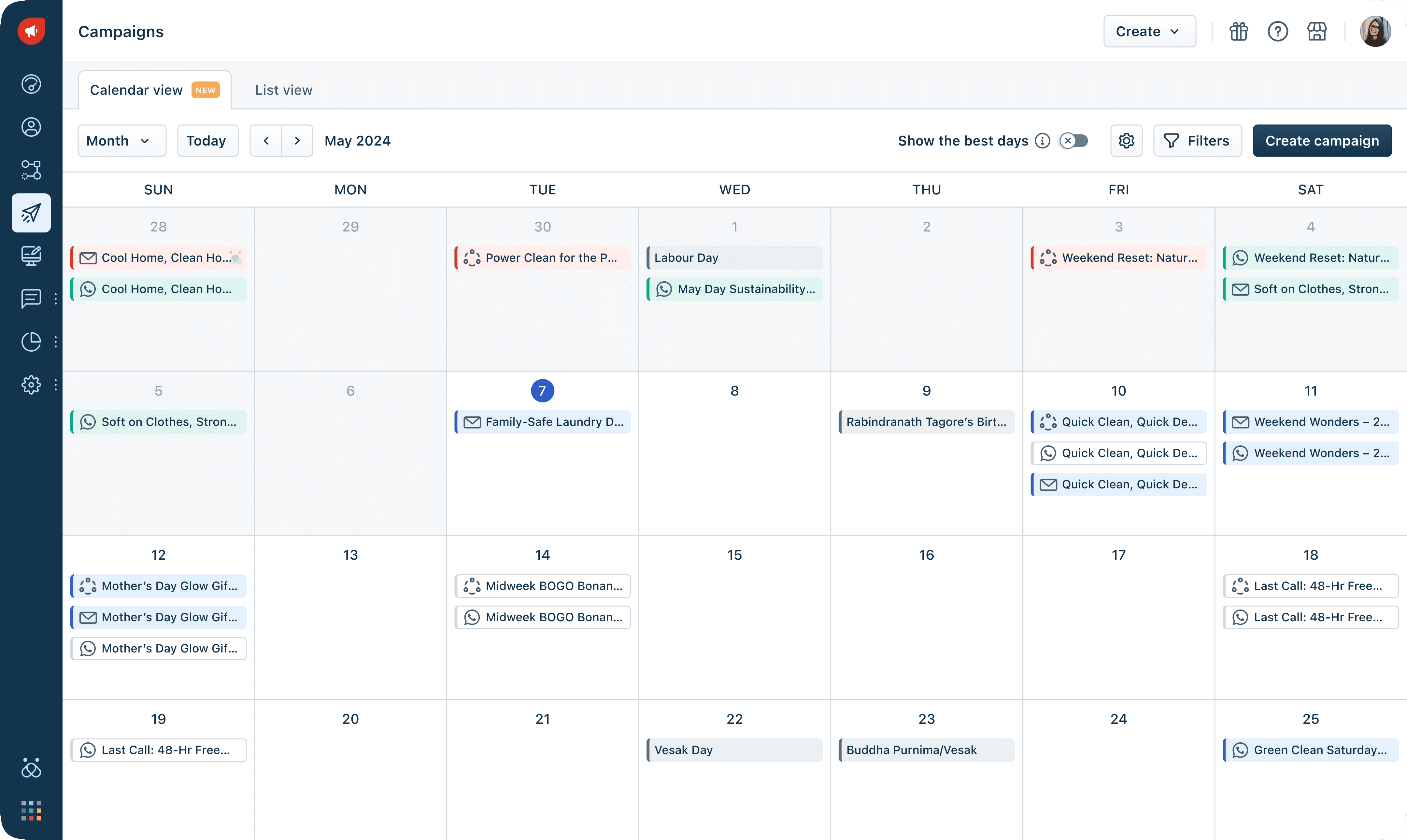Open the Conversations chat sidebar icon
Viewport: 1407px width, 840px height.
pos(31,298)
